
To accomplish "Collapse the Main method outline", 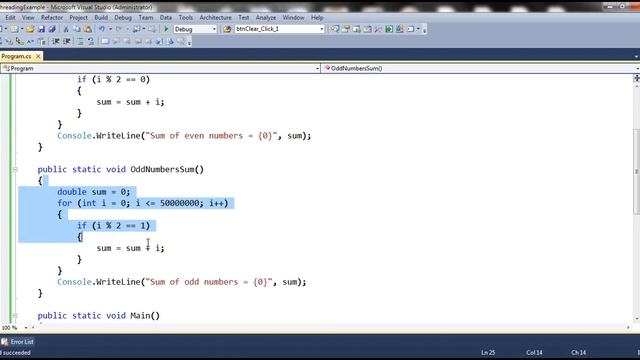I will [x=15, y=315].
